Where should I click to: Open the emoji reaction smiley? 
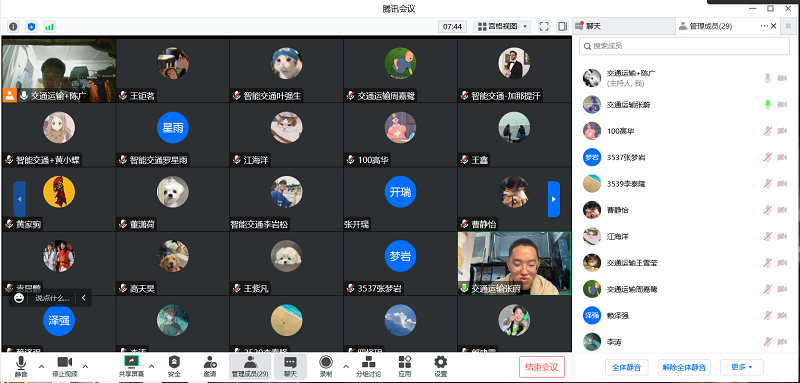coord(19,298)
